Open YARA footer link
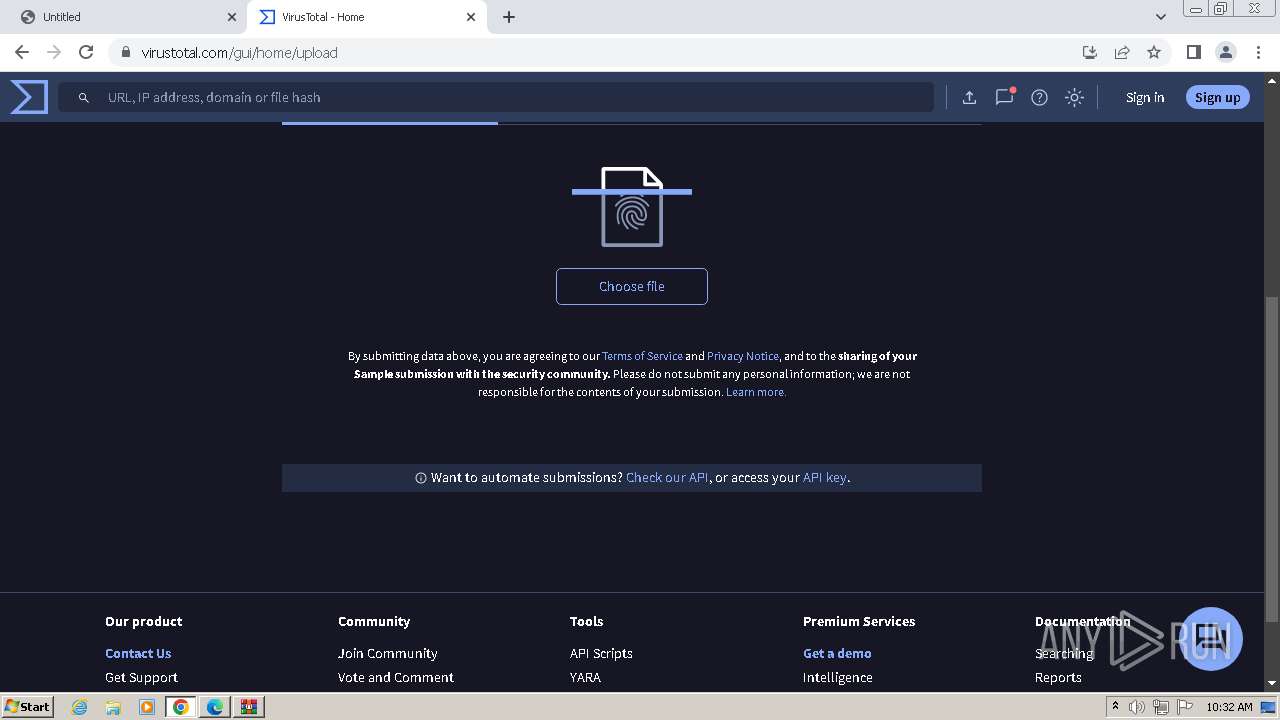 point(585,677)
